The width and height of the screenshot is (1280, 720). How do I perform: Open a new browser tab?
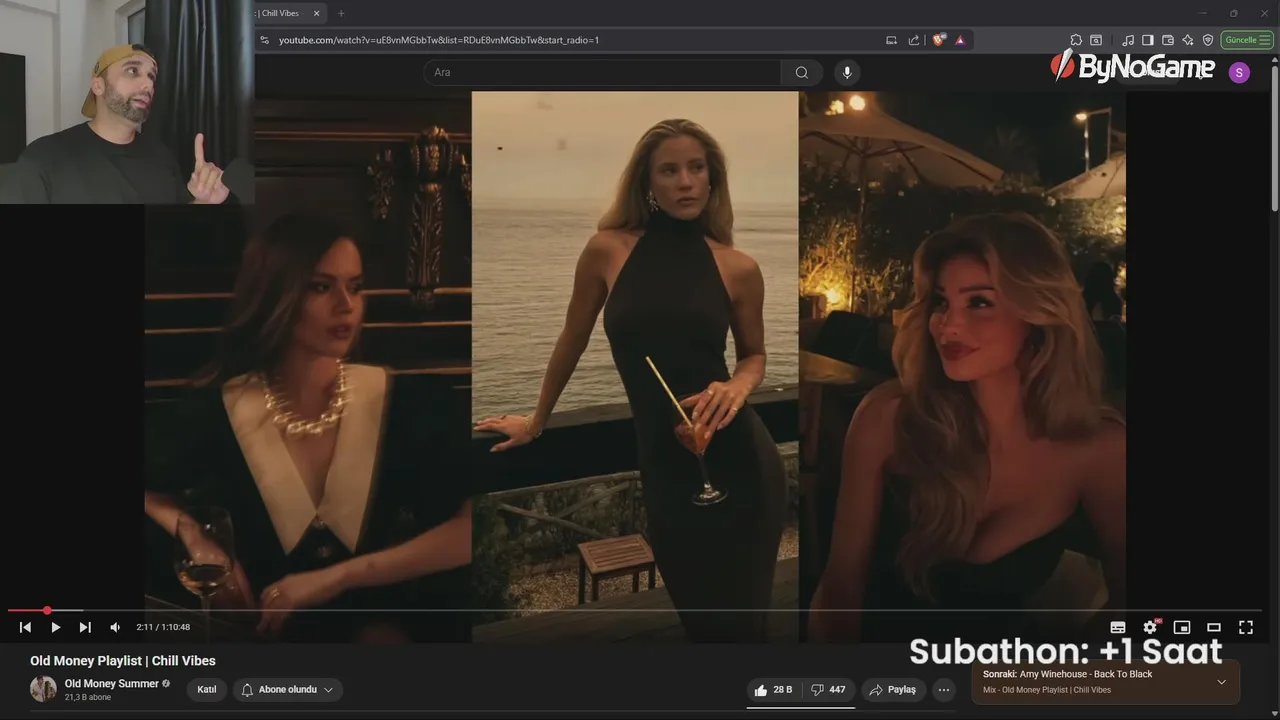click(x=341, y=13)
